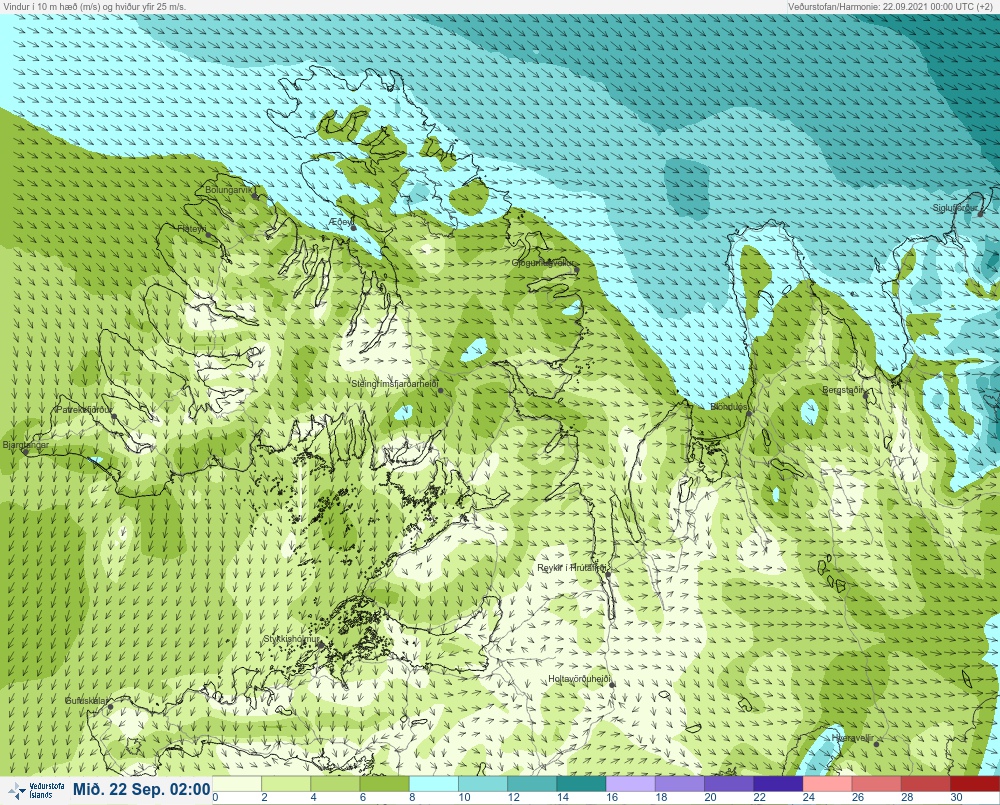1000x805 pixels.
Task: Click the legend scale number 0
Action: click(216, 797)
